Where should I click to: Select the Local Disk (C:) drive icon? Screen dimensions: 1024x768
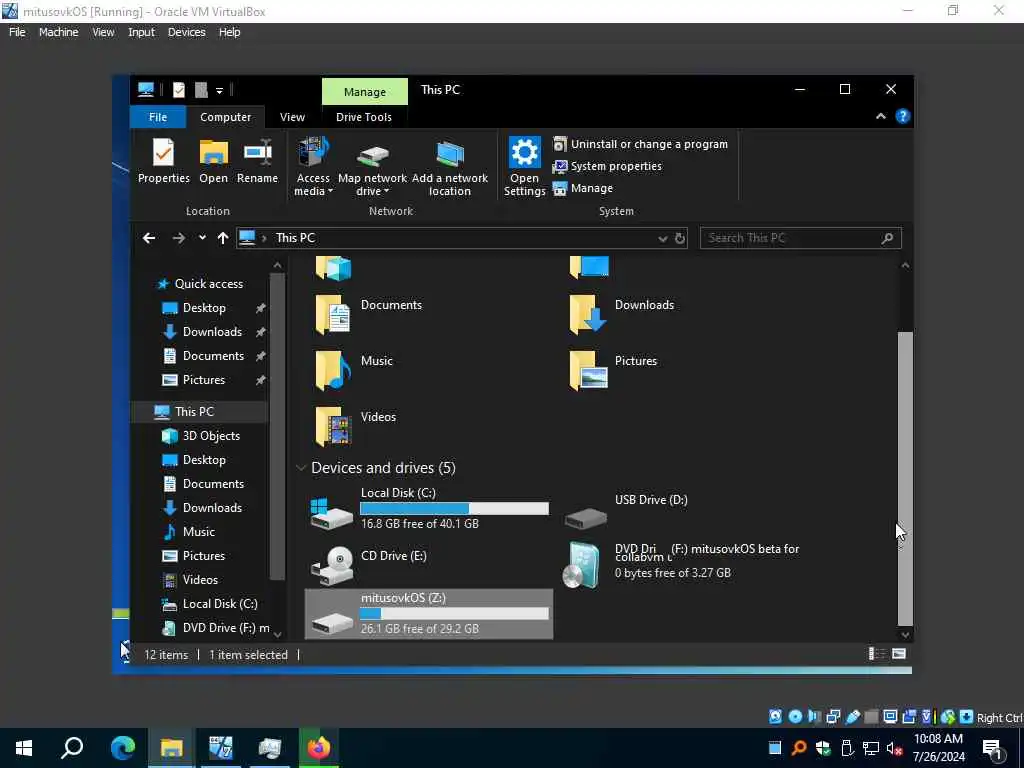coord(332,513)
